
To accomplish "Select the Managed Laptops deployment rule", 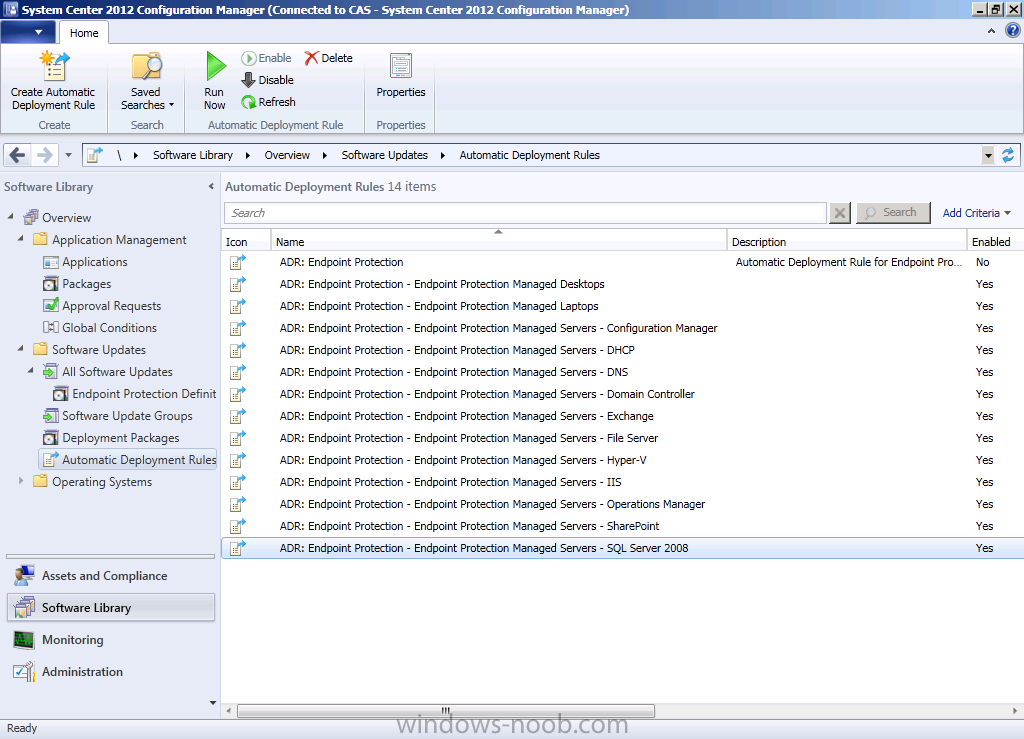I will tap(622, 306).
